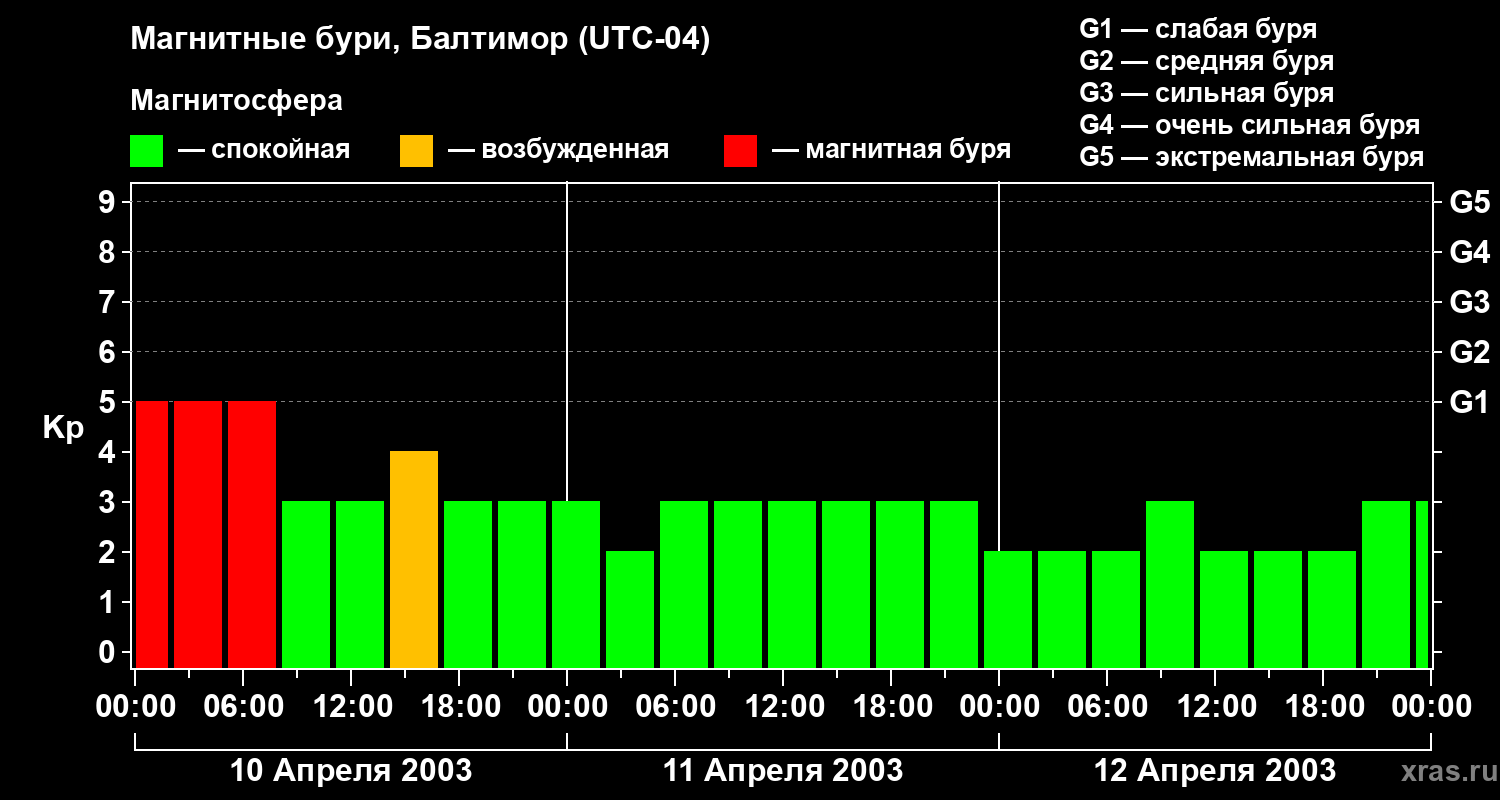Click the G2 label on the right axis
This screenshot has width=1500, height=800.
pos(1470,352)
